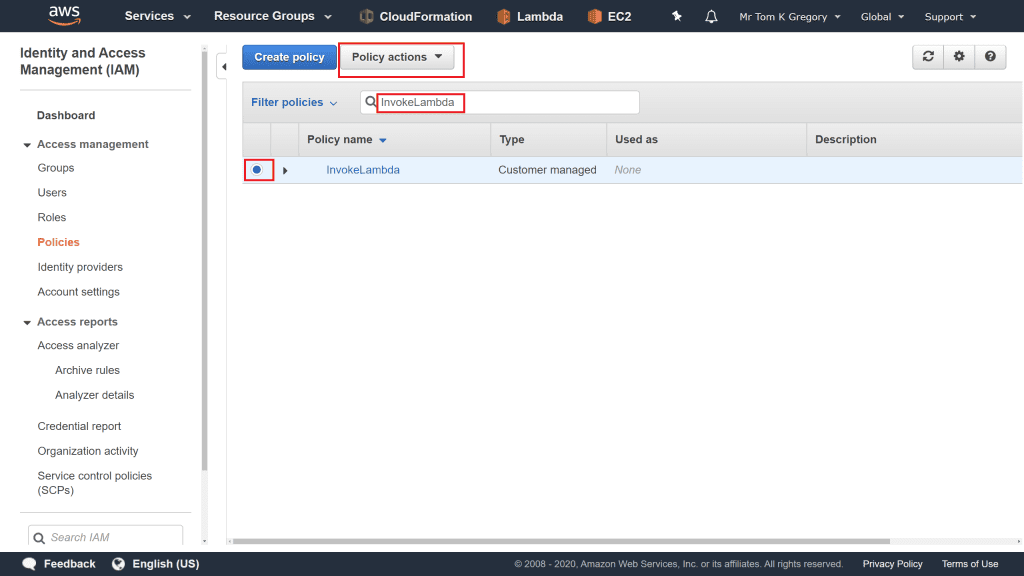Click the policy search input field
Viewport: 1024px width, 576px height.
click(x=510, y=102)
